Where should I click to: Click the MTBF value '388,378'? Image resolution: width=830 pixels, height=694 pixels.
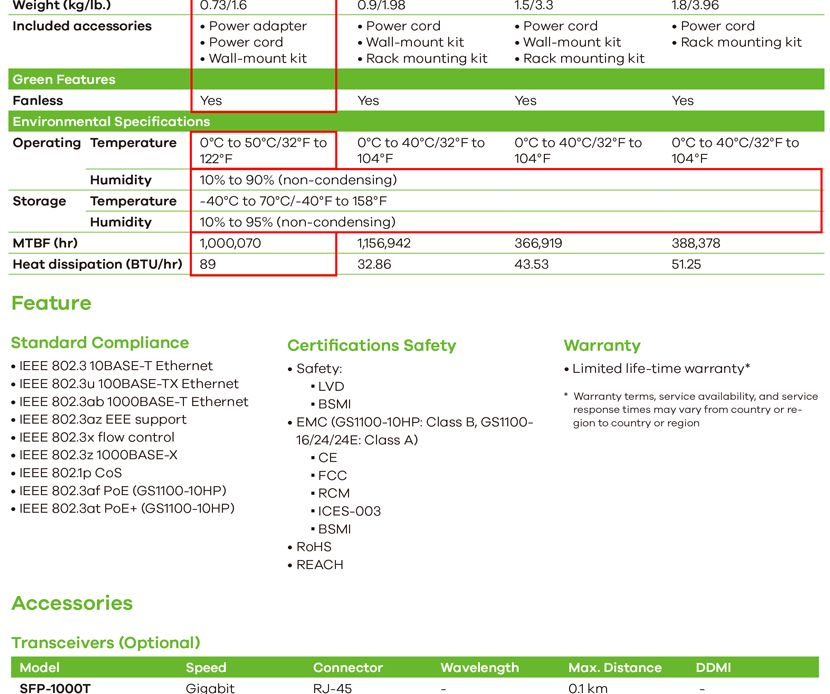click(696, 244)
